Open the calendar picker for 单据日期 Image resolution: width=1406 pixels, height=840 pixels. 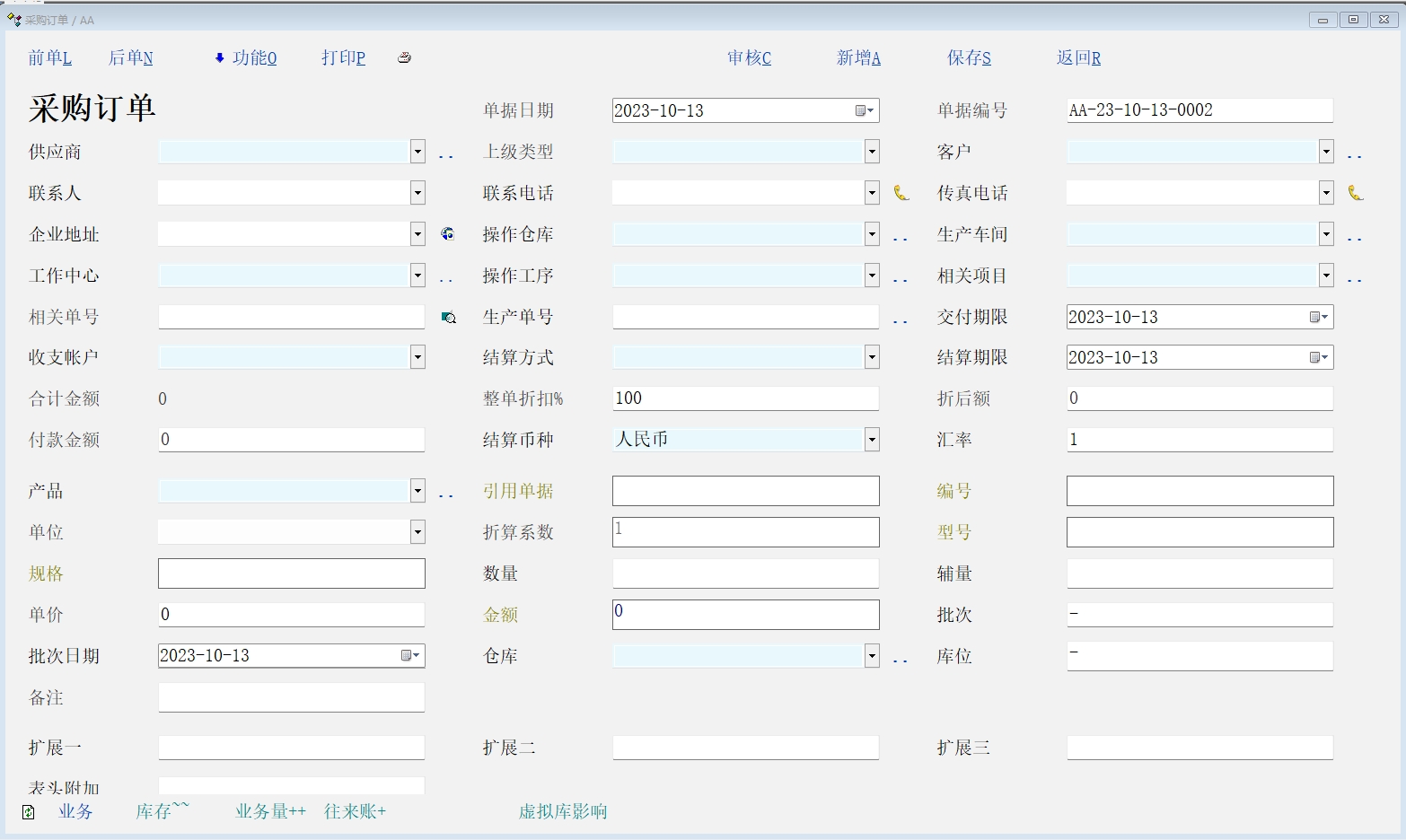click(x=865, y=110)
